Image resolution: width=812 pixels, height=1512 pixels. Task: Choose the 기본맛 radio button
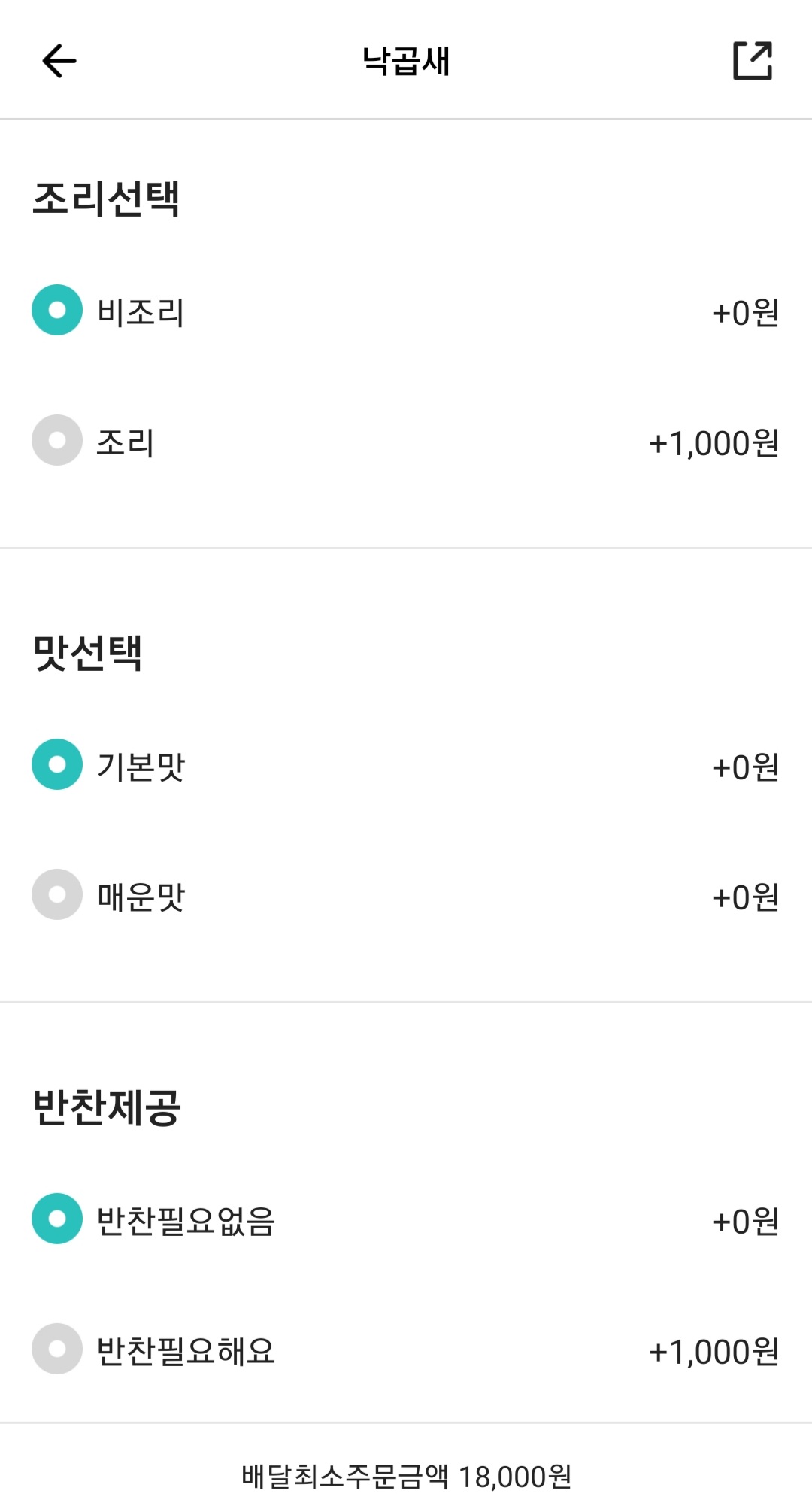[57, 764]
